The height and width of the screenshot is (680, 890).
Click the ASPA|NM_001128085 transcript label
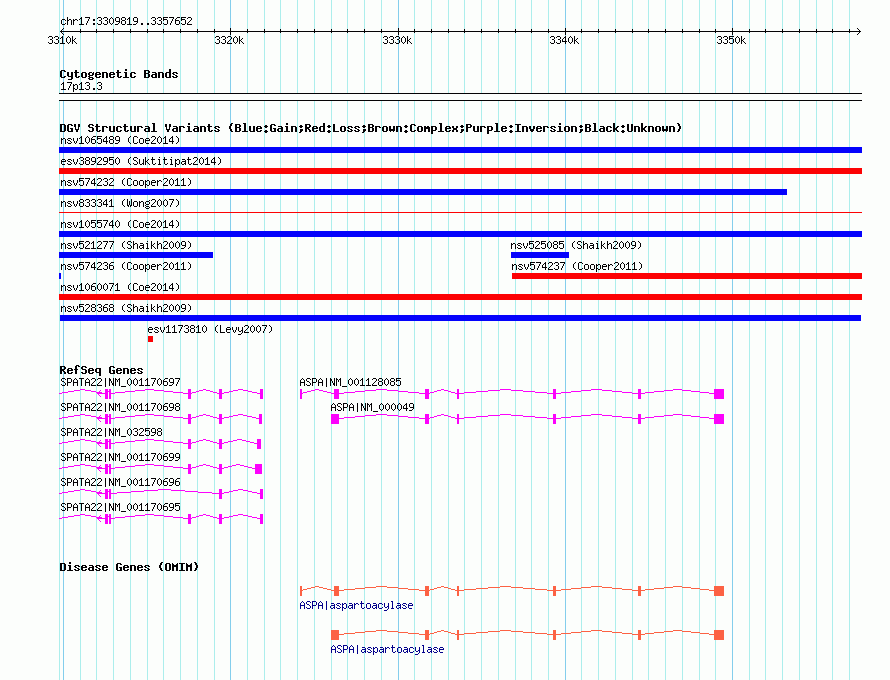350,382
